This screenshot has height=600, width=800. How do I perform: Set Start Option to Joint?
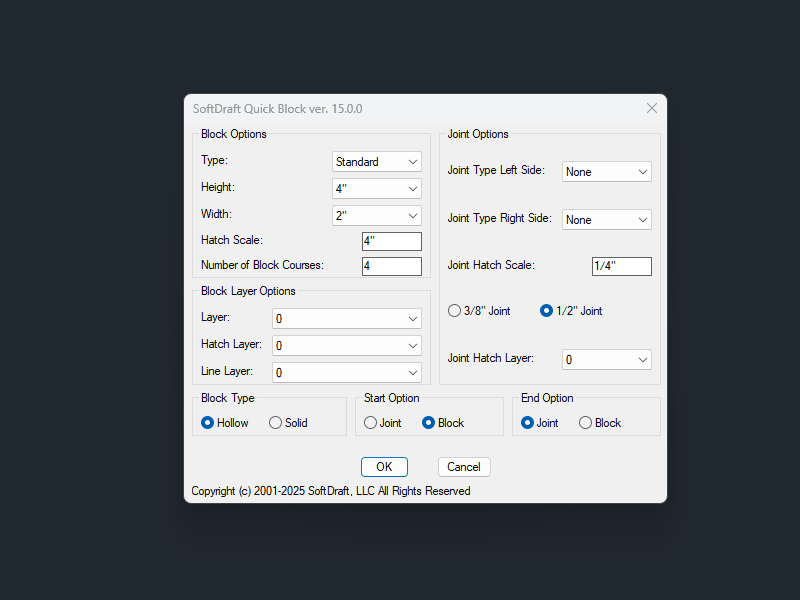[x=369, y=422]
